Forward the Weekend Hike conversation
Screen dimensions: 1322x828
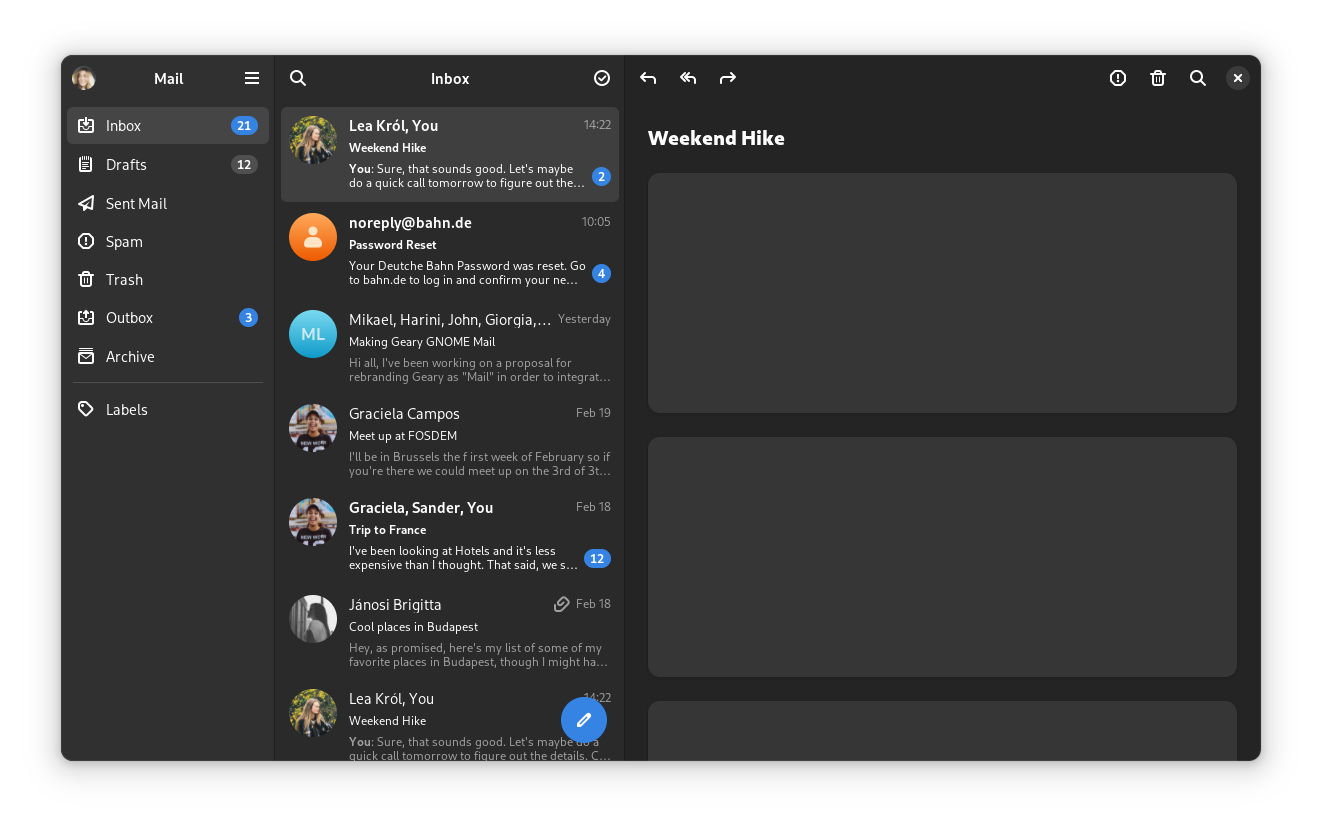(728, 78)
